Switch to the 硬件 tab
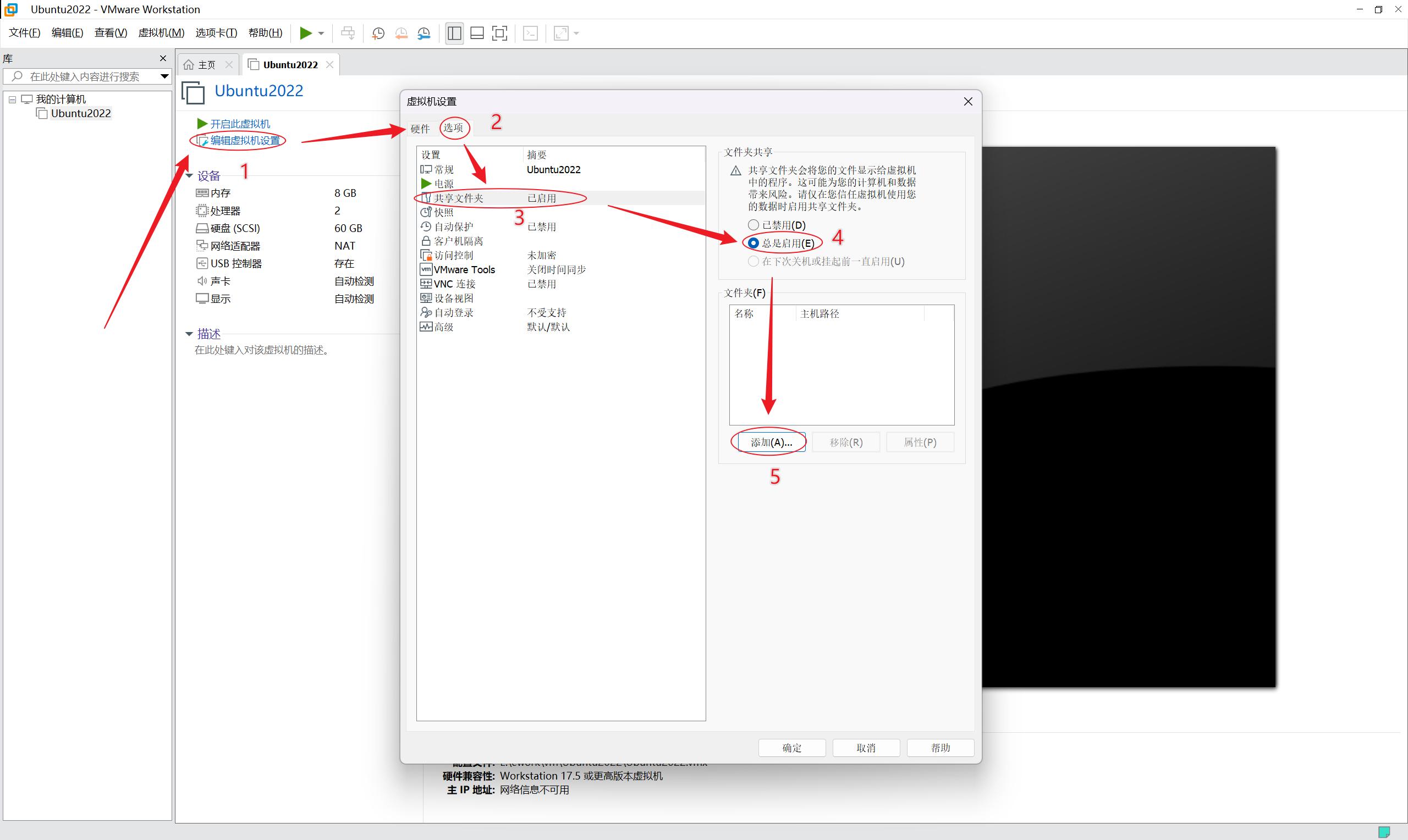Viewport: 1408px width, 840px height. [x=420, y=129]
